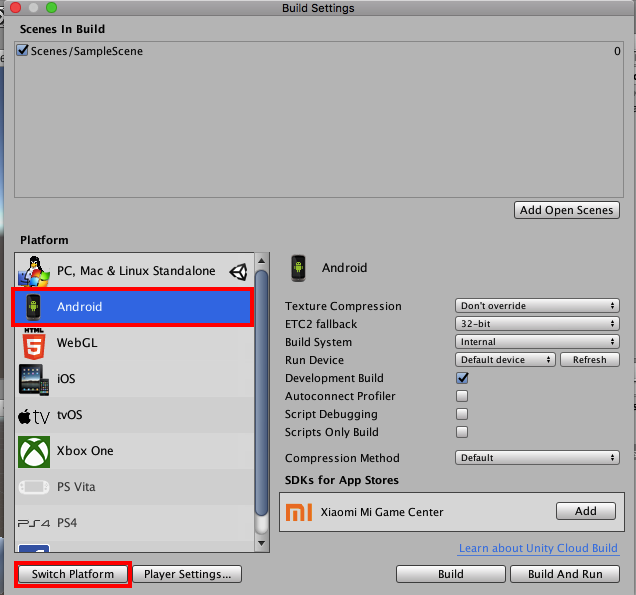The height and width of the screenshot is (595, 636).
Task: Click the iOS devices icon
Action: click(34, 379)
